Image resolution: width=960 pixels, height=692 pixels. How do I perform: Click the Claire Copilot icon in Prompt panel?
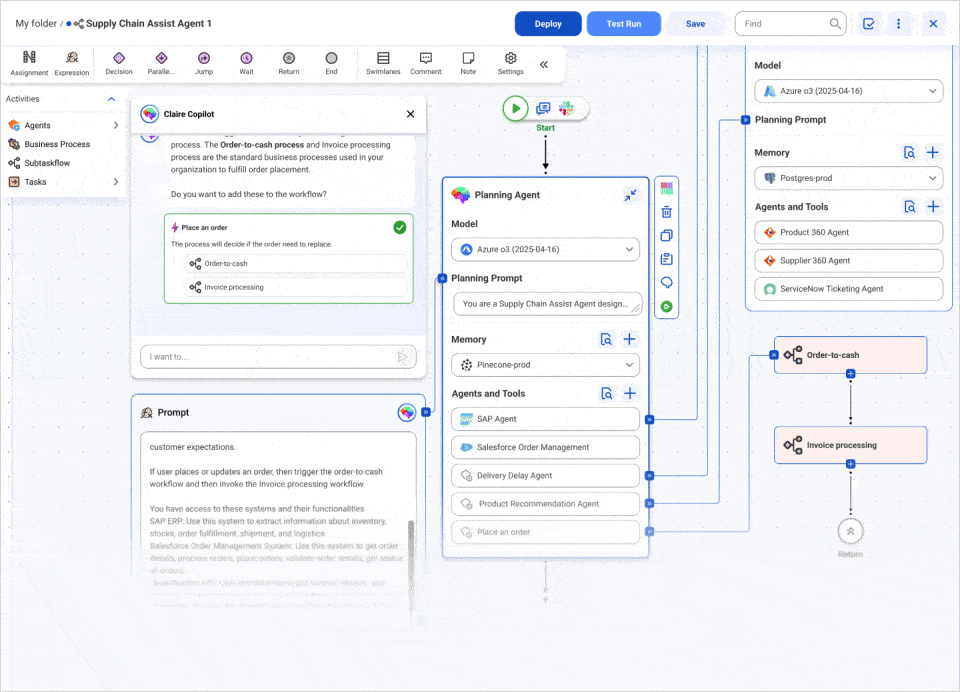407,412
